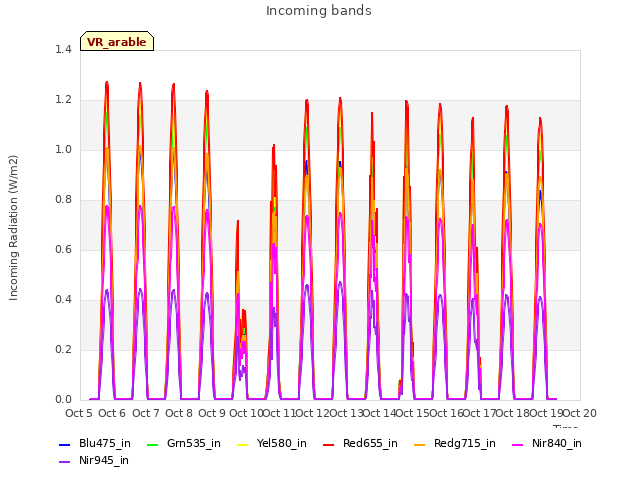Click the VR_arable annotation tag
The width and height of the screenshot is (640, 480).
117,41
